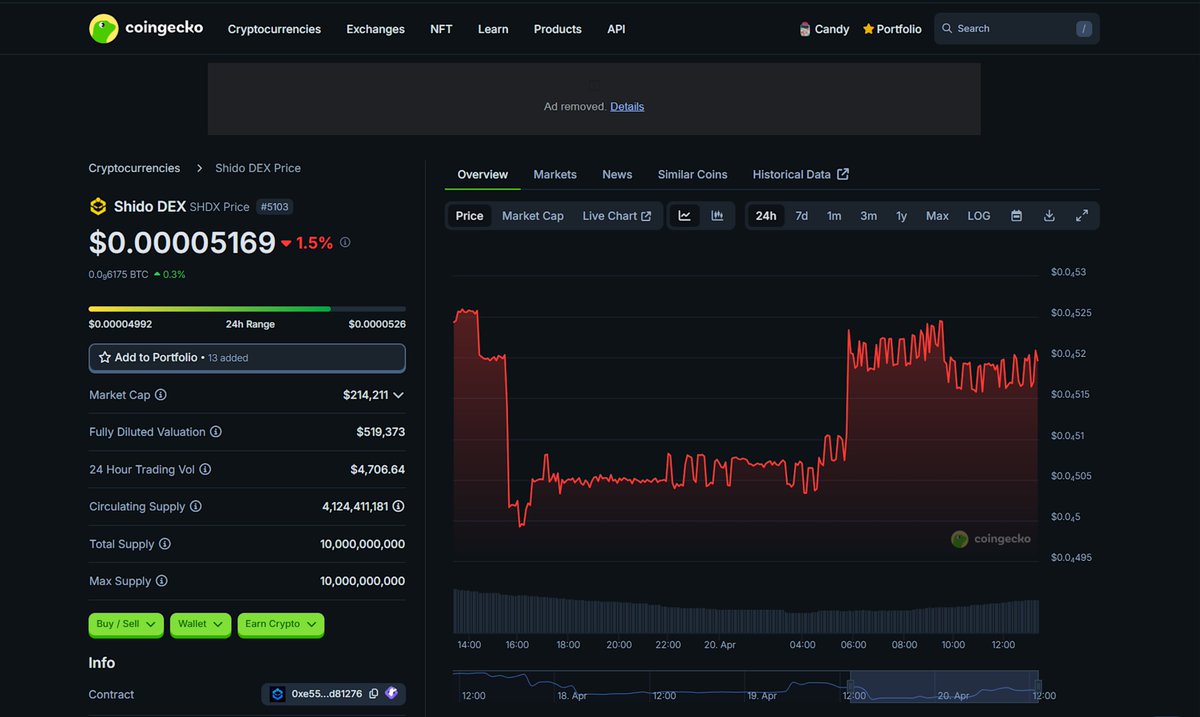The height and width of the screenshot is (717, 1200).
Task: Select the 3m time range
Action: (869, 216)
